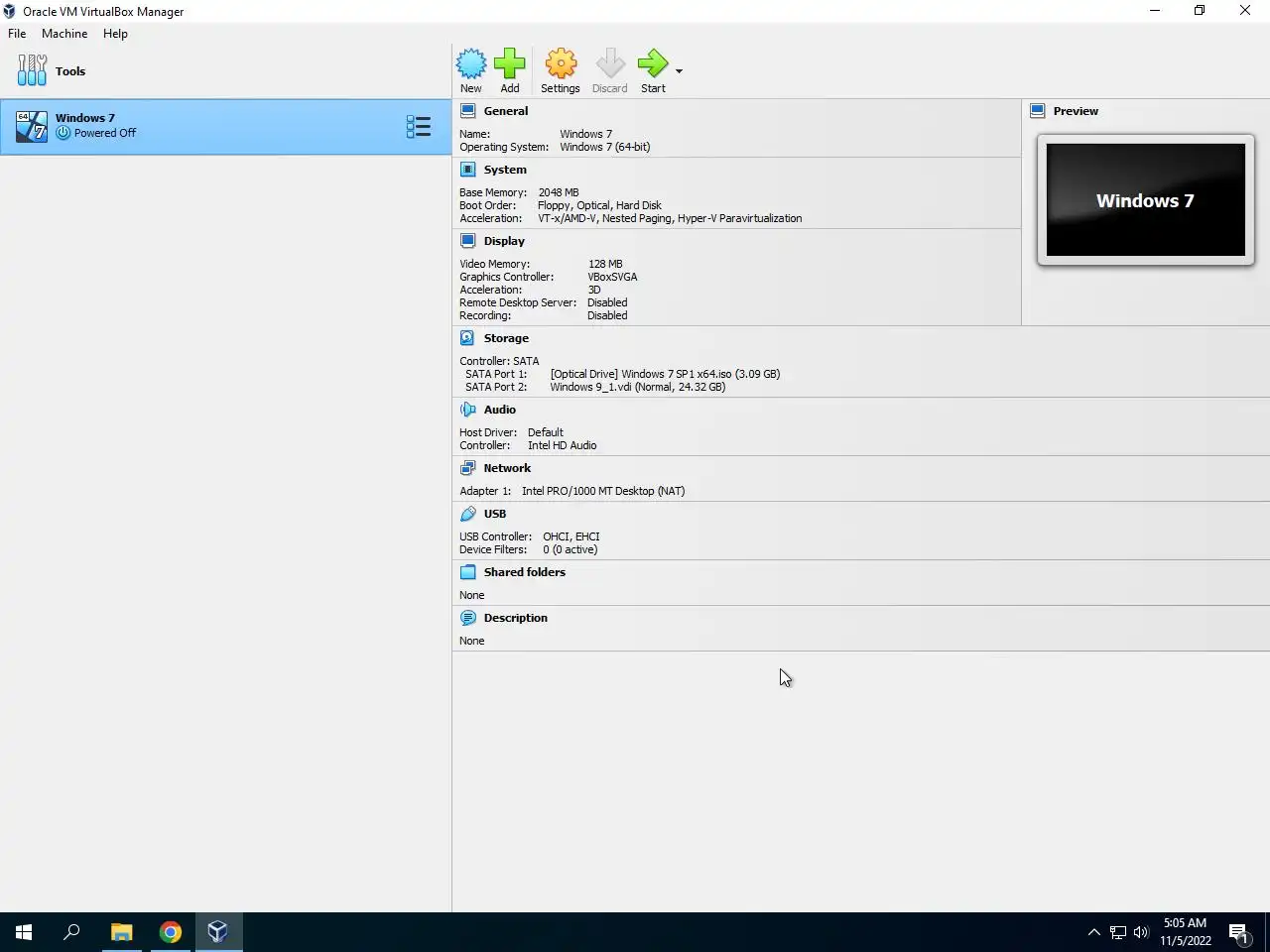Click the Discard toolbar icon

coord(610,64)
